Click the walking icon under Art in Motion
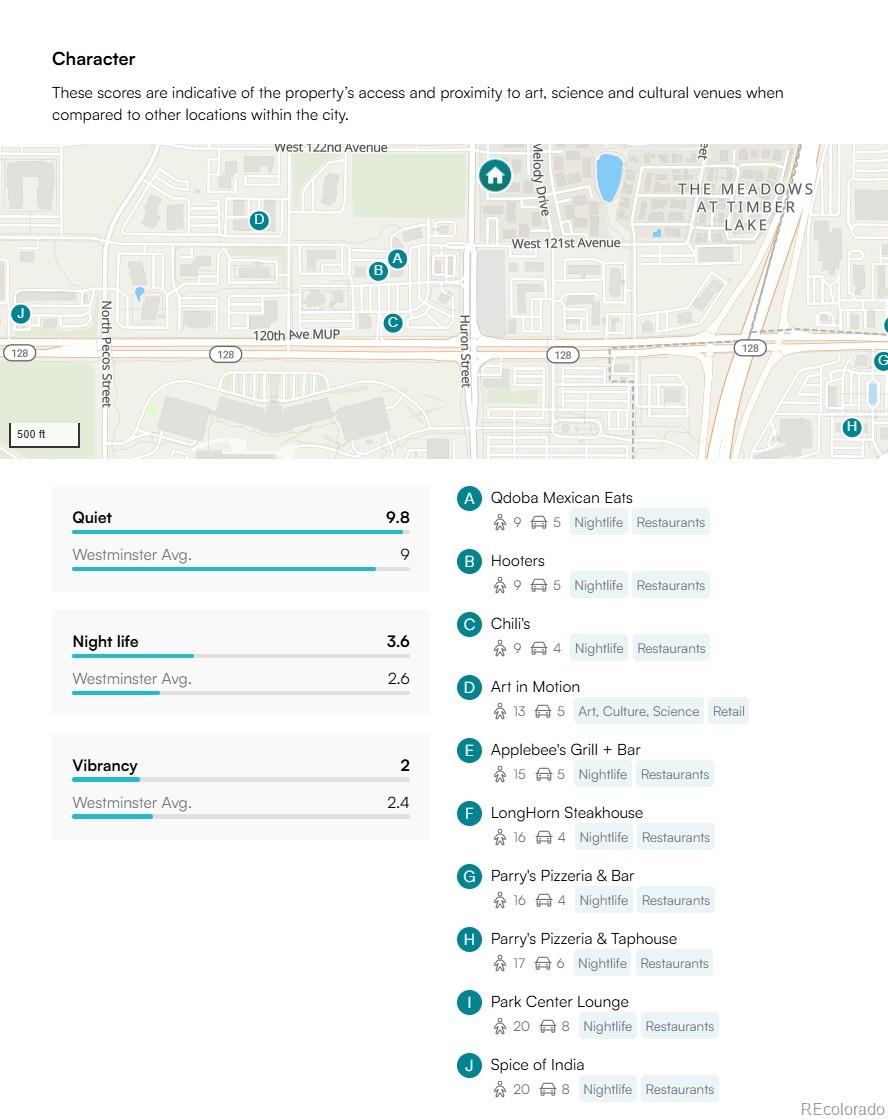The image size is (888, 1120). (499, 711)
